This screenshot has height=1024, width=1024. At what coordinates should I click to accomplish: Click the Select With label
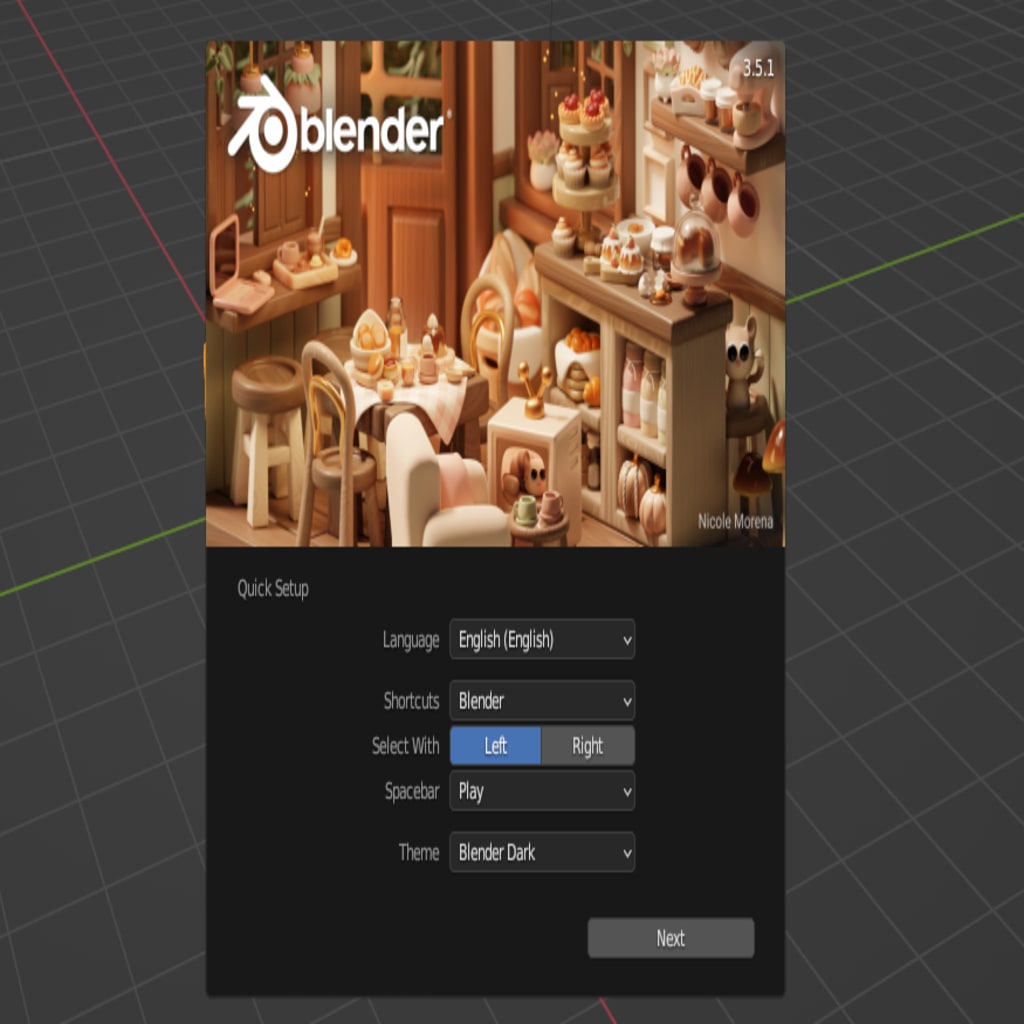pos(406,746)
